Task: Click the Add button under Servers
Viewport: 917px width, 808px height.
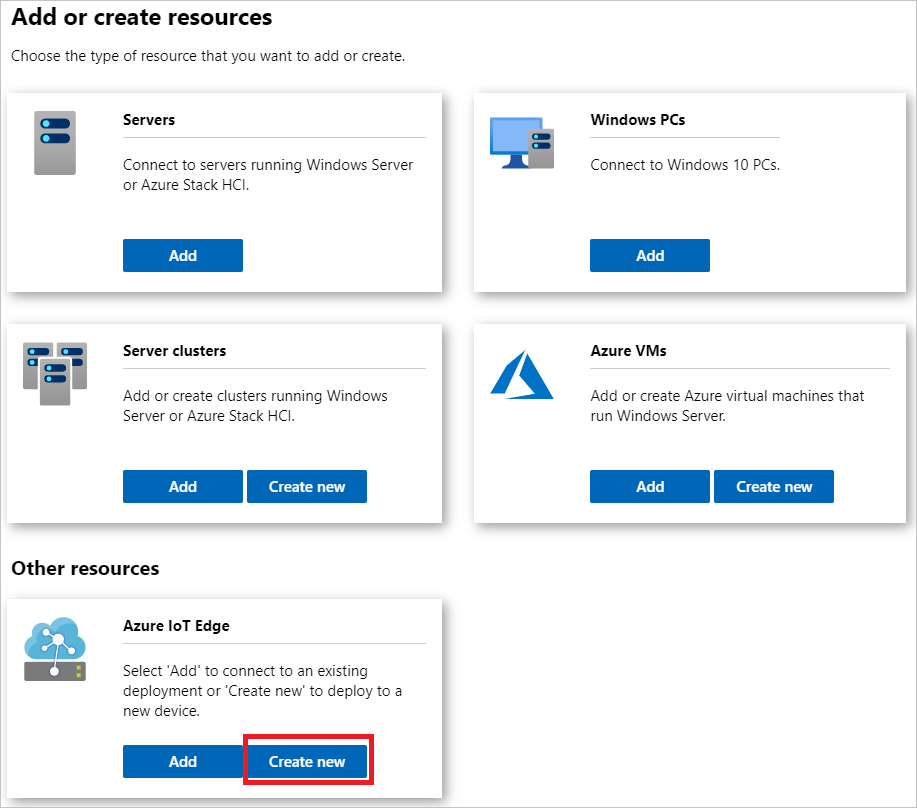Action: click(x=182, y=255)
